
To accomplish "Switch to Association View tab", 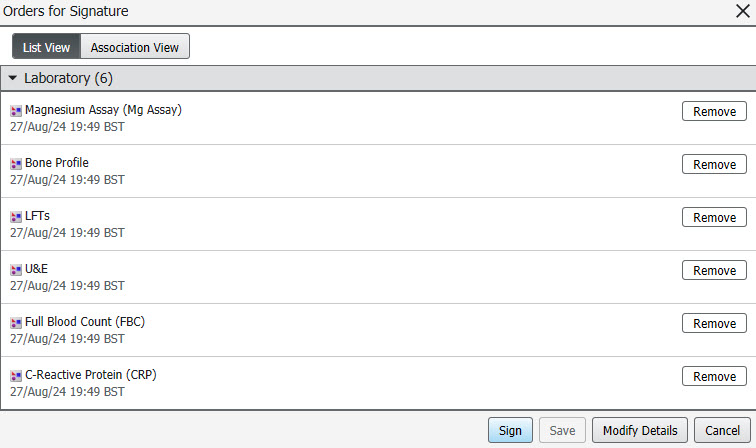I will (135, 47).
